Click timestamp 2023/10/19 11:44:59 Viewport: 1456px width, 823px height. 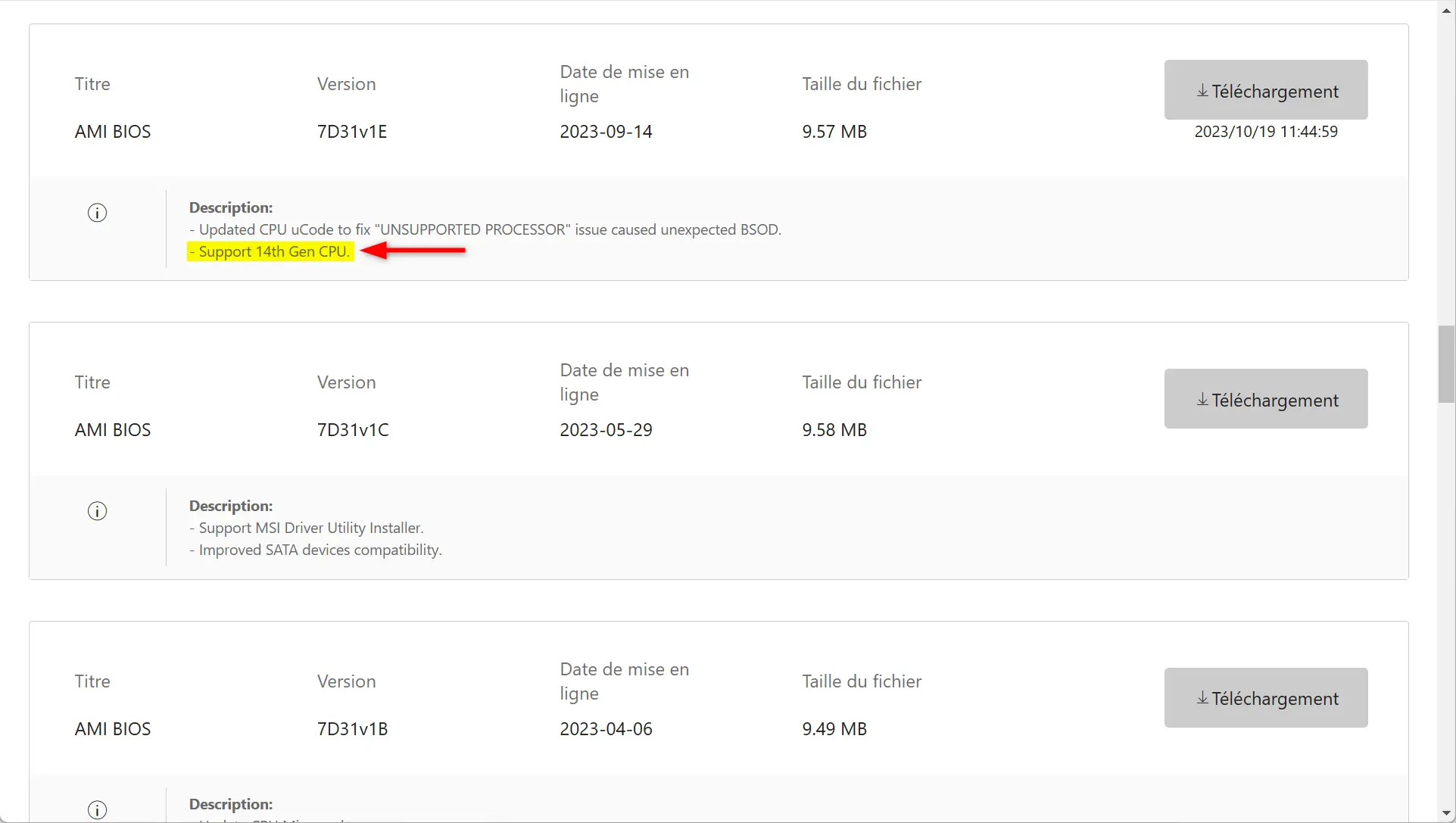[1266, 132]
